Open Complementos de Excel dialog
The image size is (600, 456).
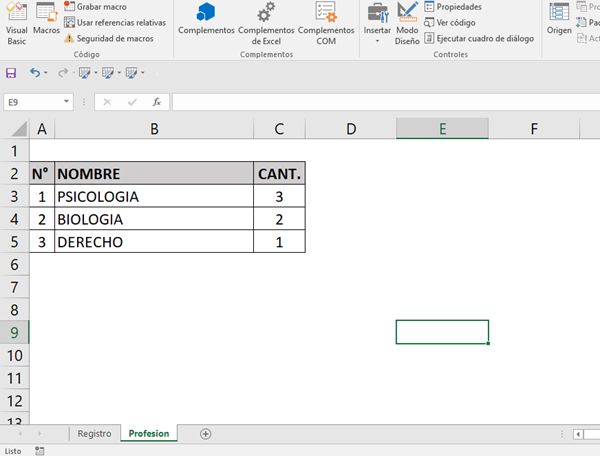[266, 23]
